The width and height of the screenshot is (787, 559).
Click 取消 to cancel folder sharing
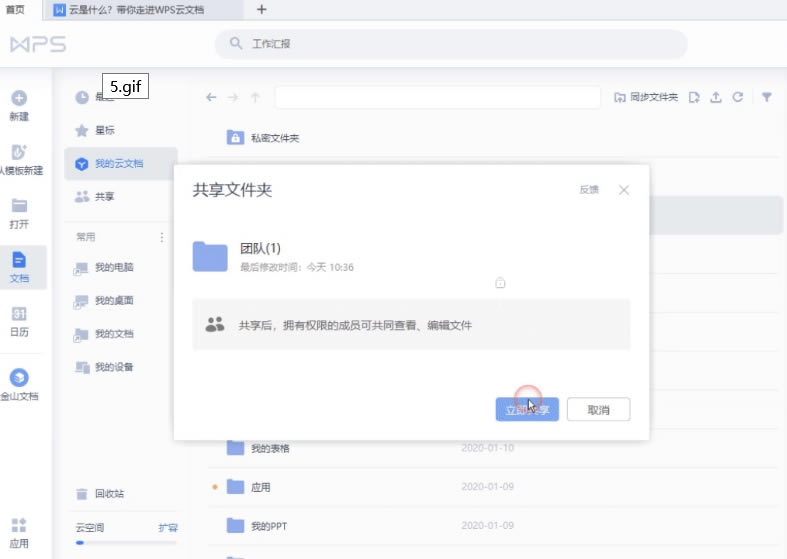[598, 410]
